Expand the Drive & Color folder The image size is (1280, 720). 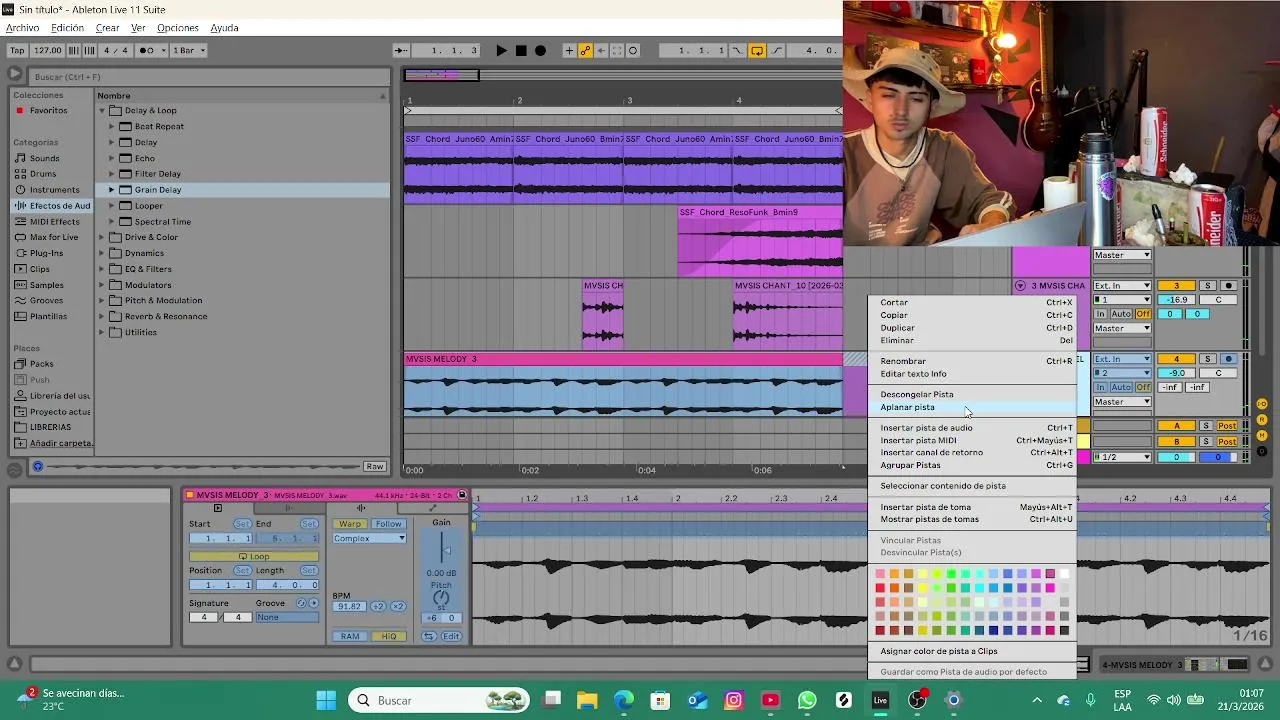click(x=102, y=237)
